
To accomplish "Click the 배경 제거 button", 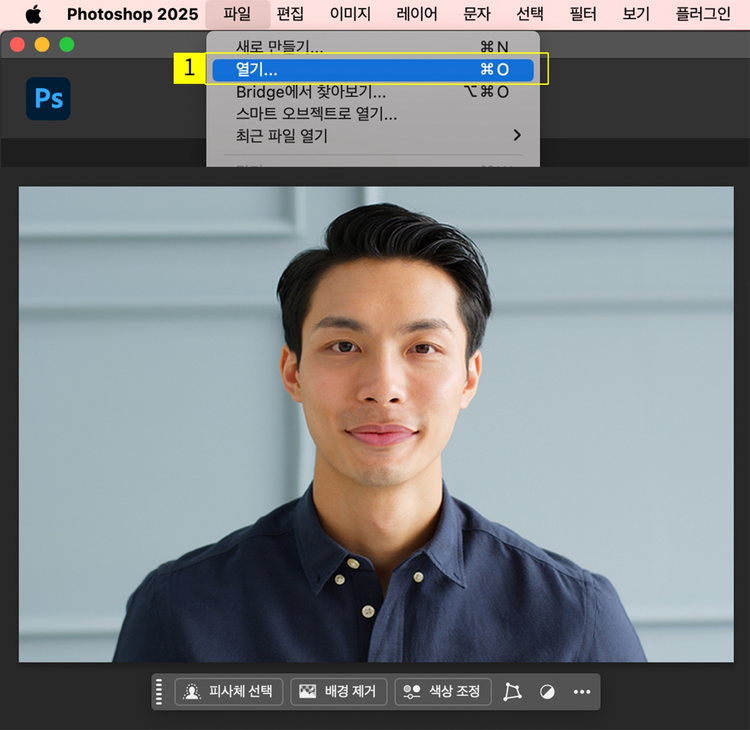I will pyautogui.click(x=339, y=692).
